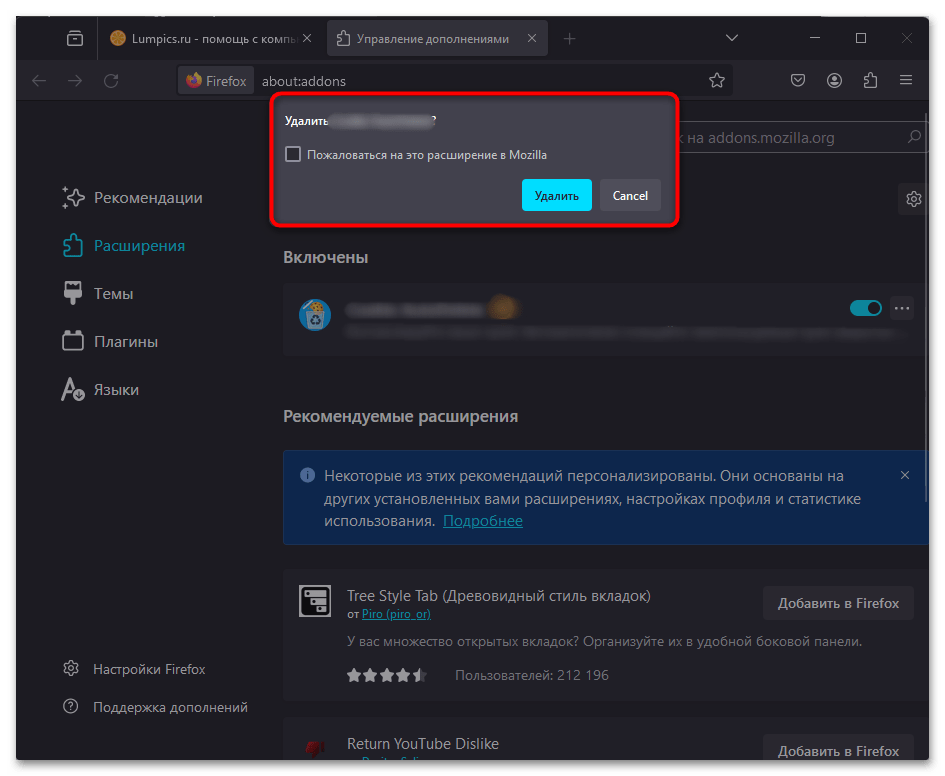Click the page vertical scrollbar
945x776 pixels.
(926, 307)
